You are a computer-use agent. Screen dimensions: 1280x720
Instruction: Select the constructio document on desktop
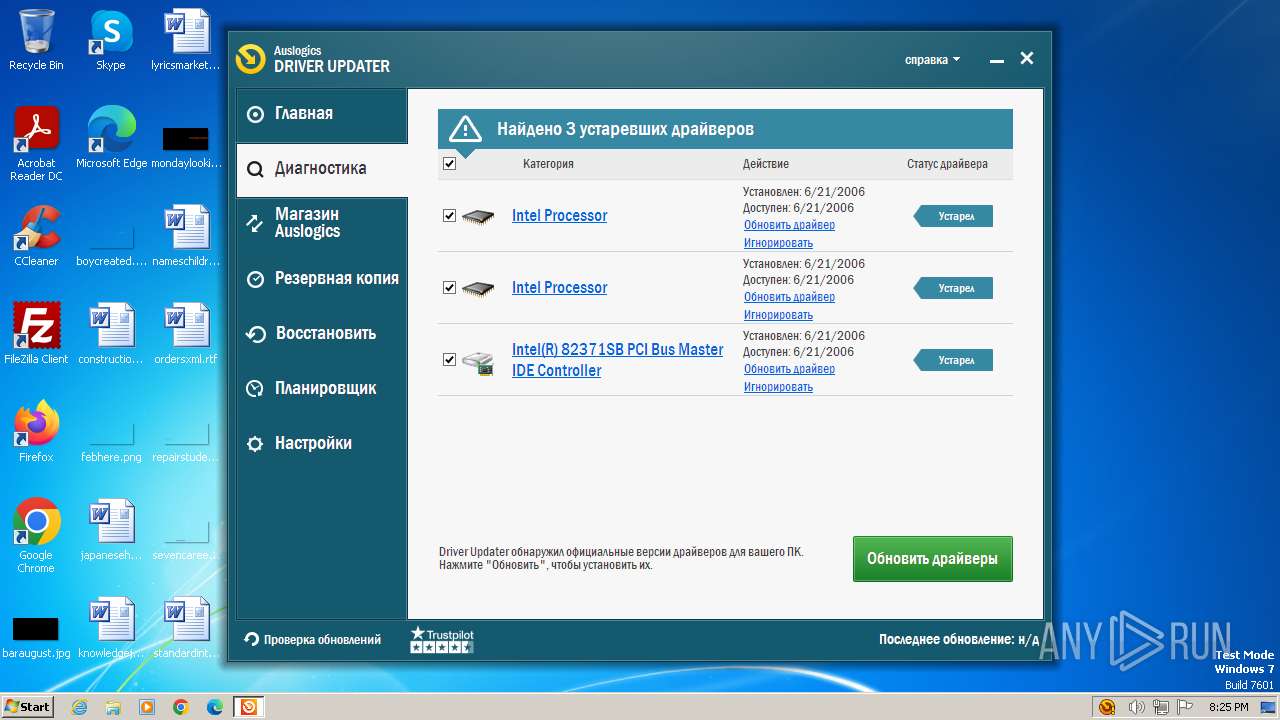click(x=111, y=334)
